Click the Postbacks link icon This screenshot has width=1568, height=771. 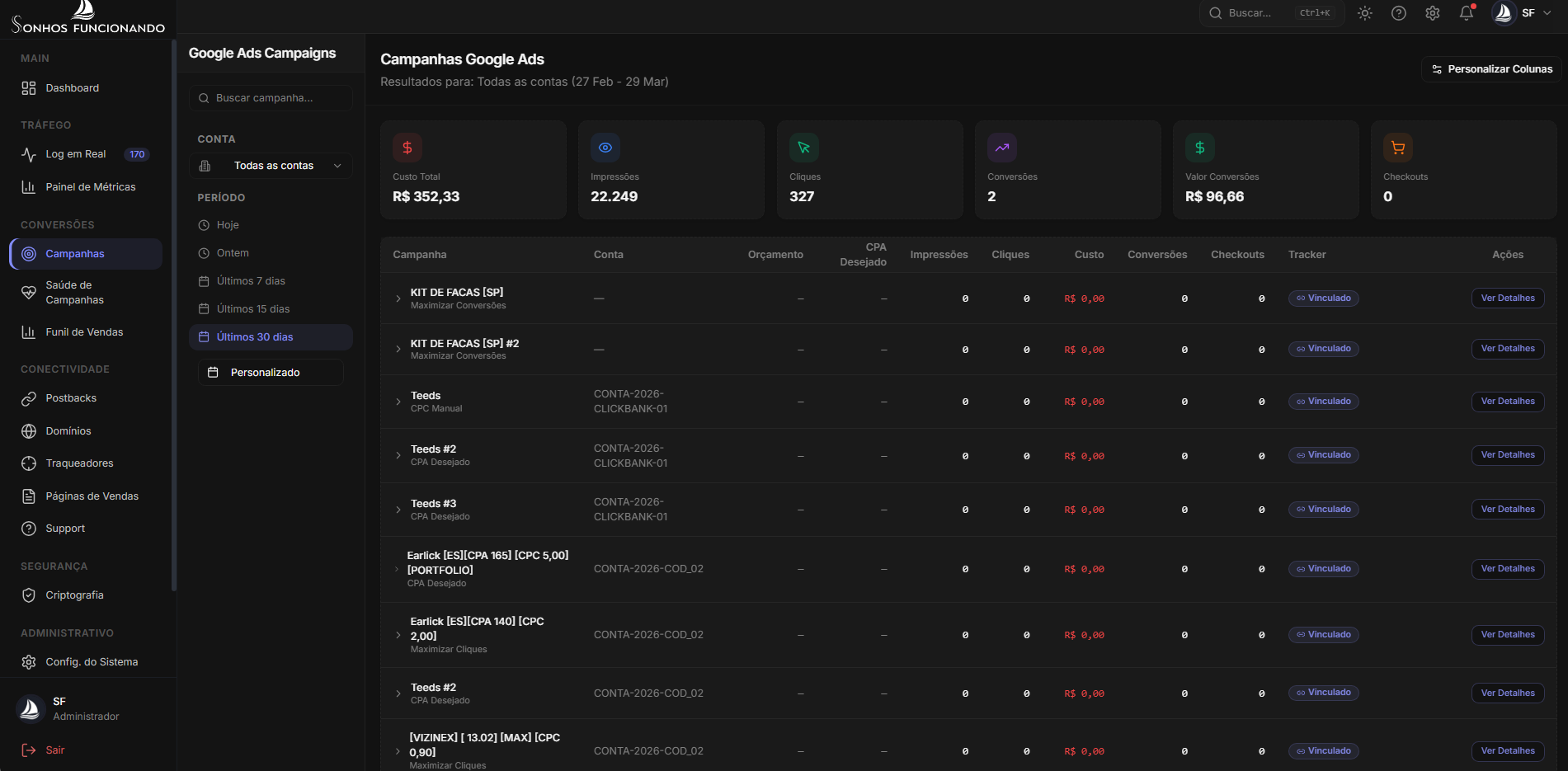pos(29,398)
